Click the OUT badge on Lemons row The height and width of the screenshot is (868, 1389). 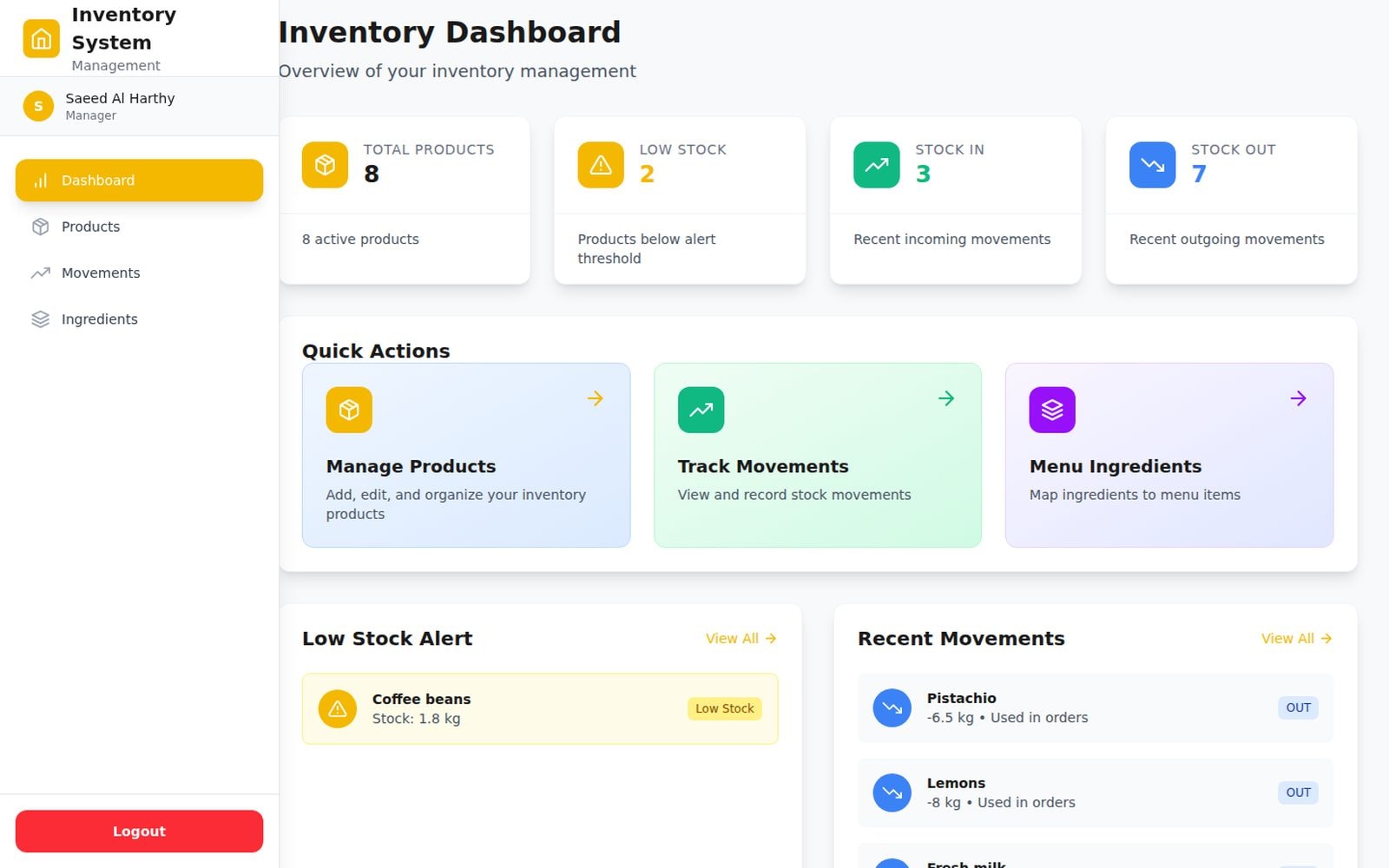tap(1298, 792)
